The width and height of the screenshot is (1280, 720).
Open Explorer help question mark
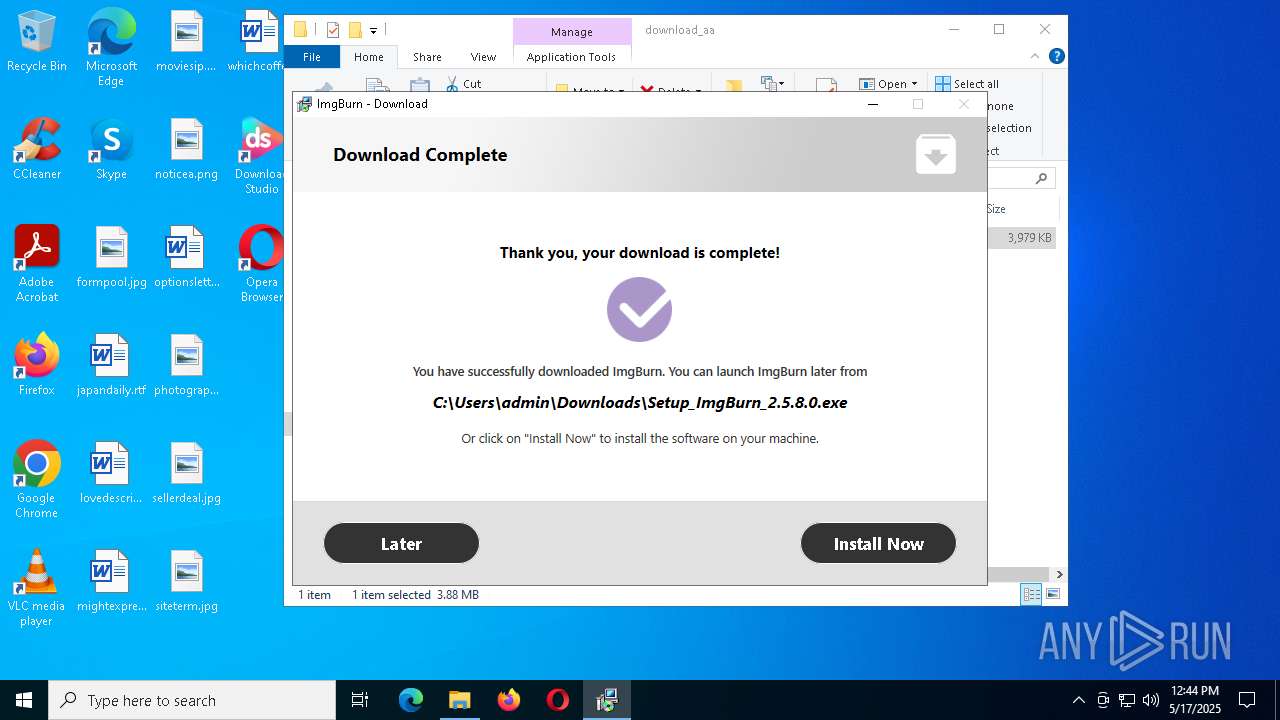pos(1056,57)
